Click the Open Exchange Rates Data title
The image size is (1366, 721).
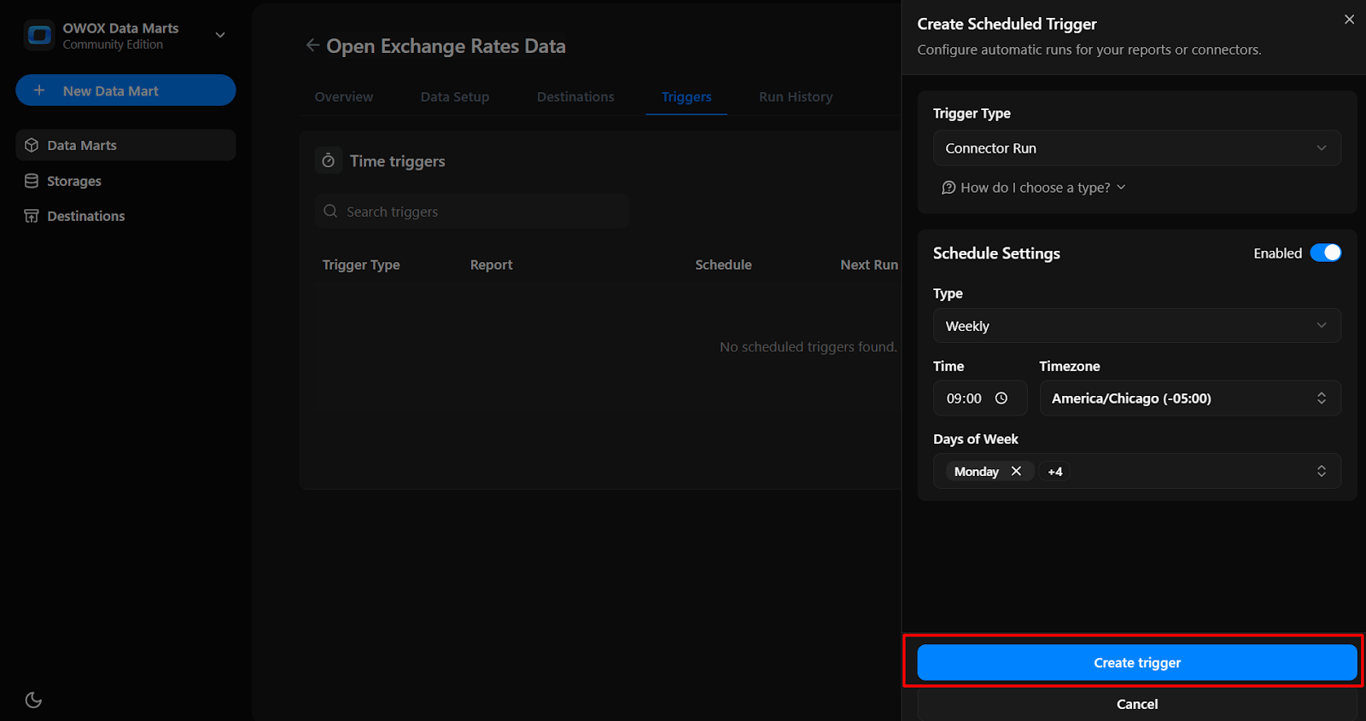pos(446,46)
